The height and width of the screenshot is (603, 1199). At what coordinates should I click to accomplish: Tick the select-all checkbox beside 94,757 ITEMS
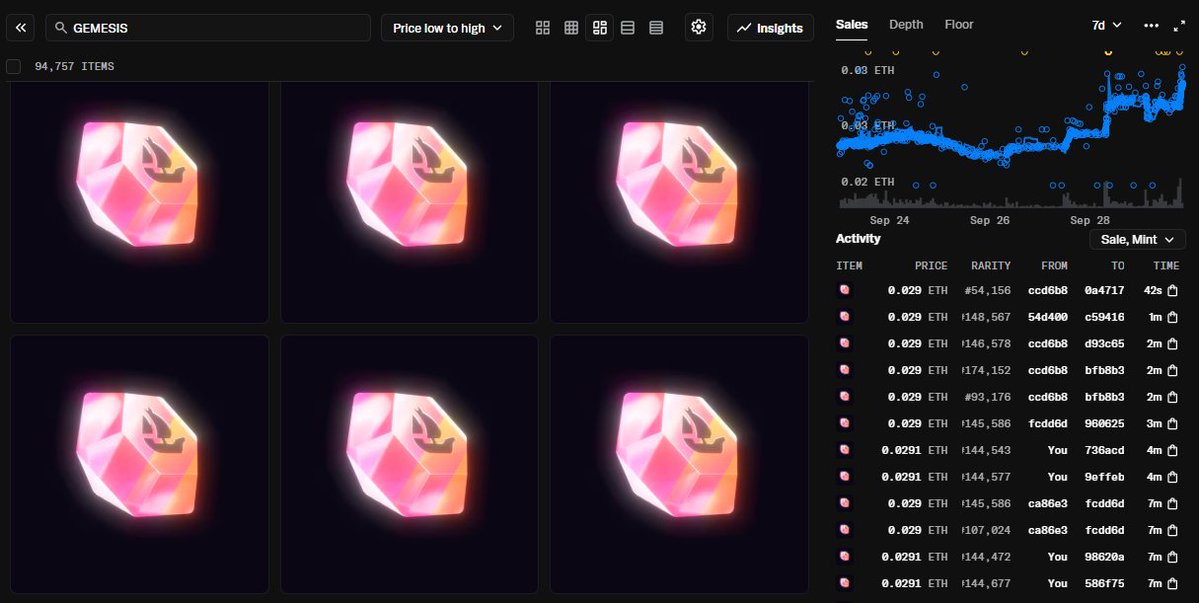(x=13, y=66)
